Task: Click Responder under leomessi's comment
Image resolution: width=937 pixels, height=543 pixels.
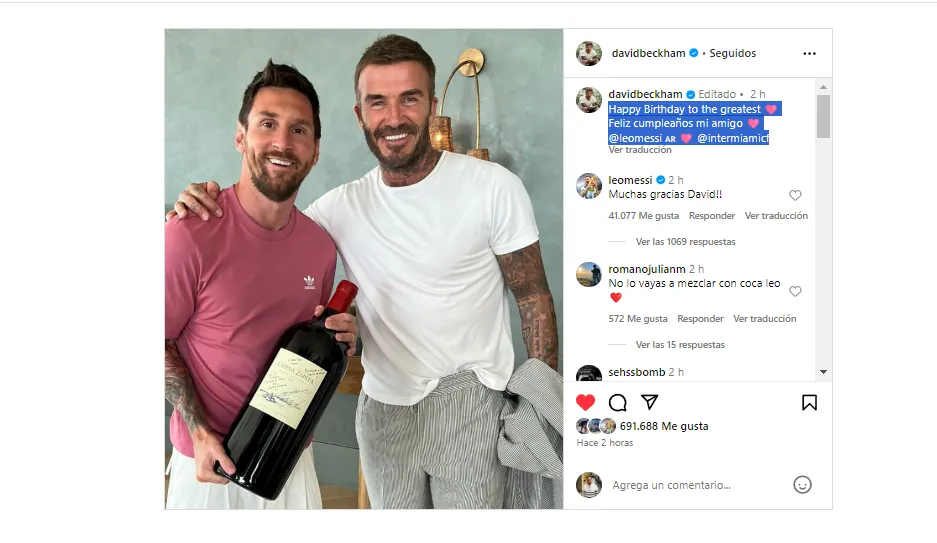Action: point(712,216)
